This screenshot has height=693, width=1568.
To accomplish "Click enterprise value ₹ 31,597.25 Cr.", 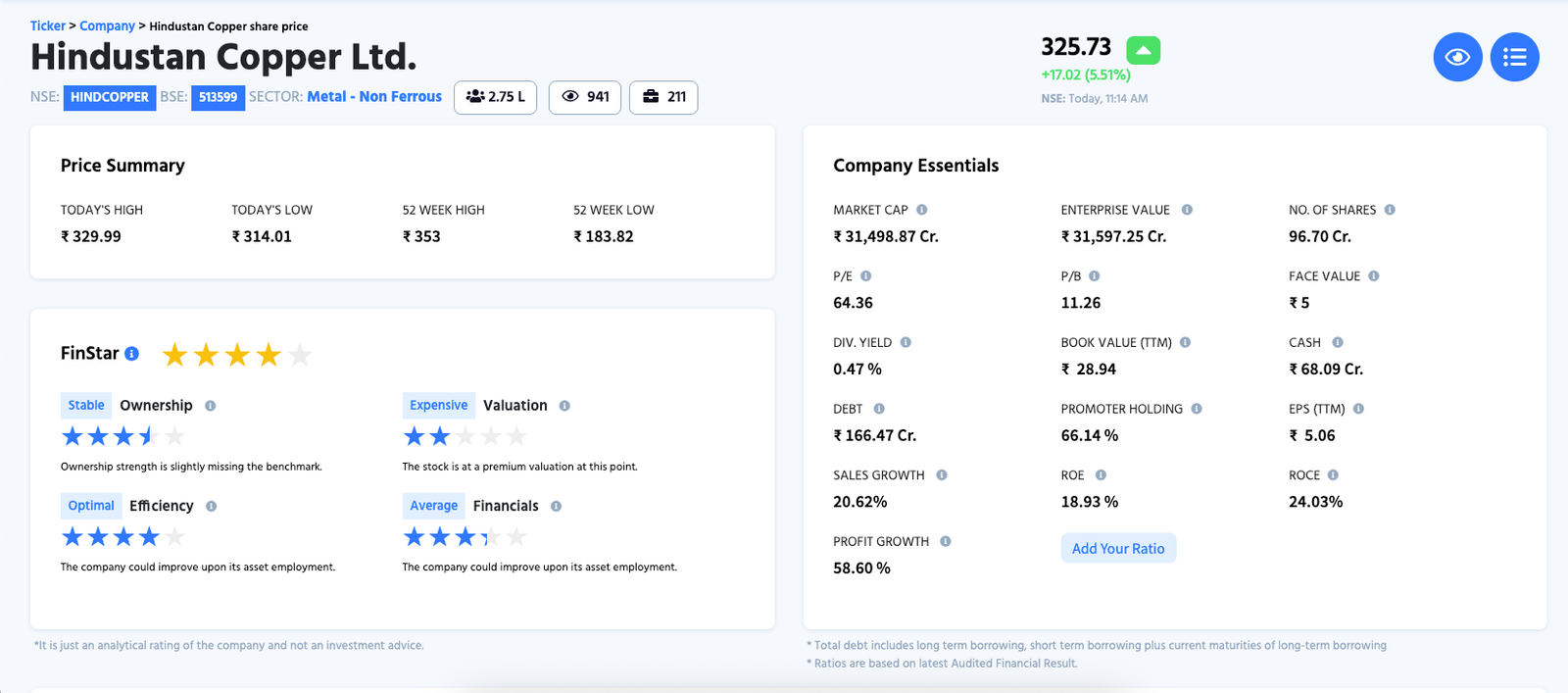I will [1113, 236].
